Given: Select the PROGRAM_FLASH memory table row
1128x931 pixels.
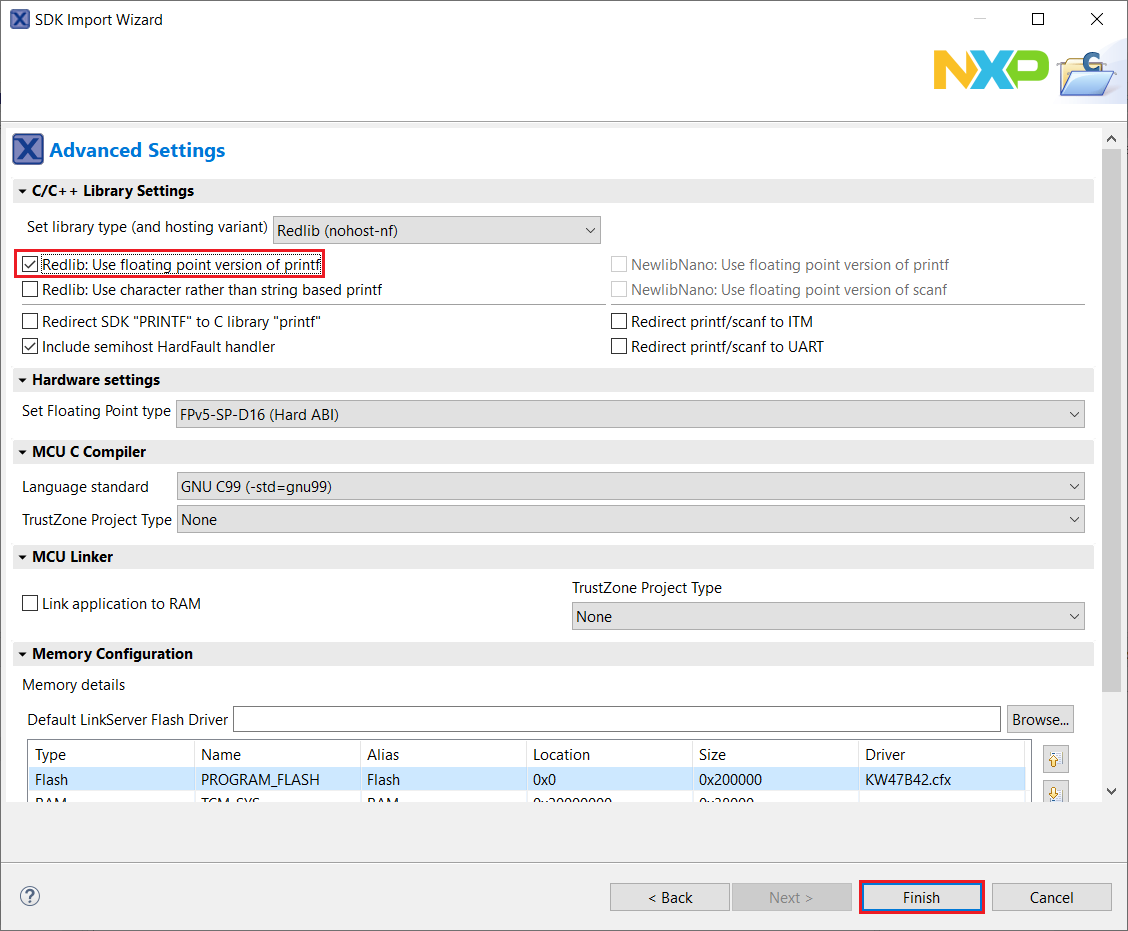Looking at the screenshot, I should 260,779.
